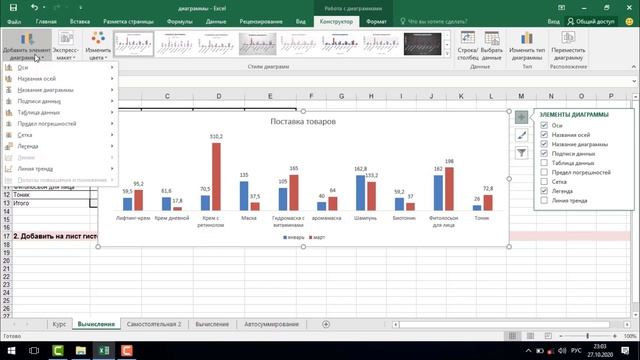Screen dimensions: 640x360
Task: Expand the Названия осей submenu
Action: click(x=60, y=78)
